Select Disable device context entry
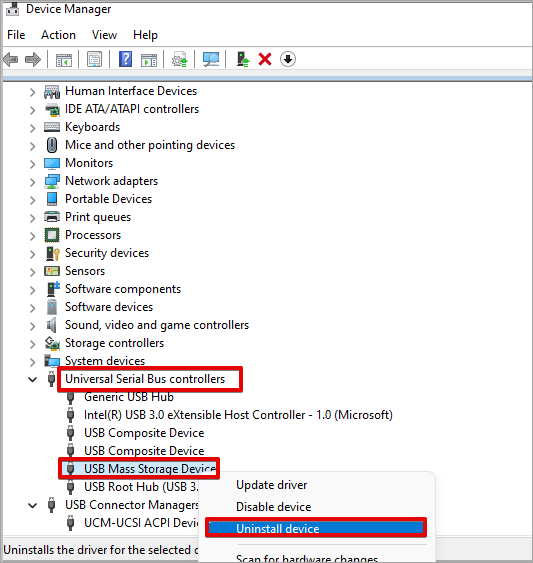This screenshot has width=533, height=563. click(x=273, y=507)
